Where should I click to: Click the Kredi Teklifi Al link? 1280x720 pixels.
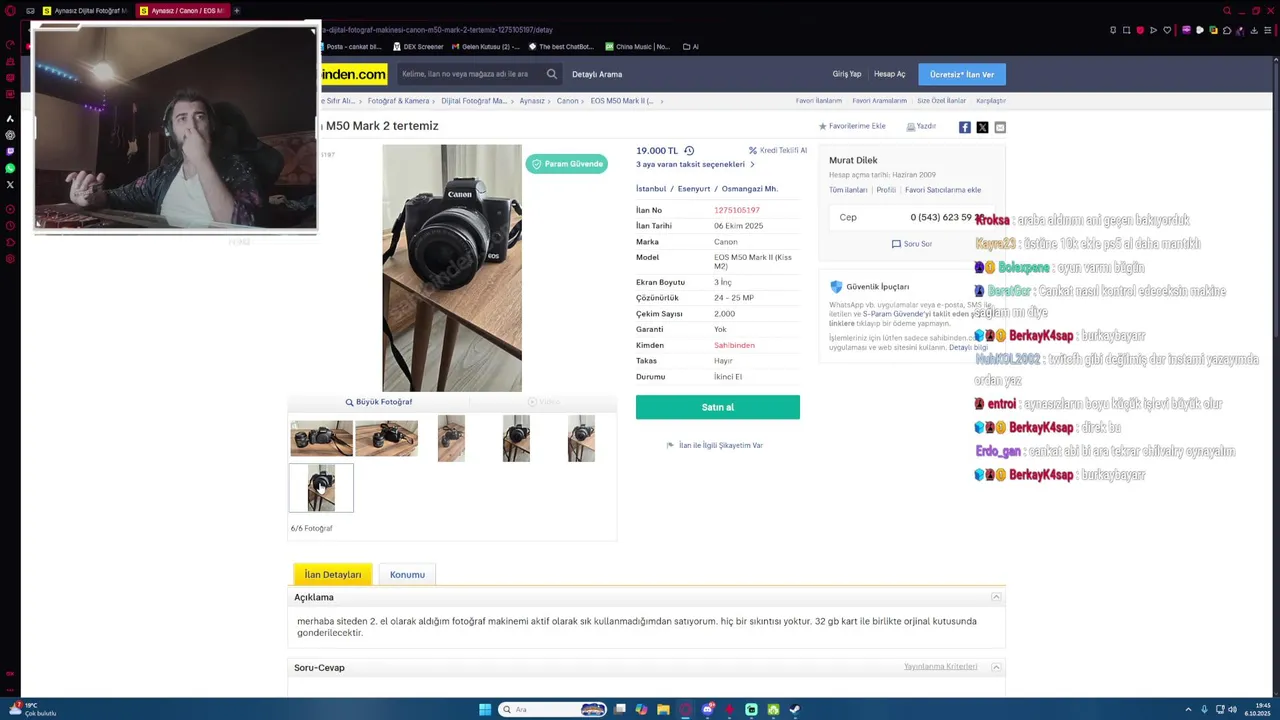[x=778, y=151]
